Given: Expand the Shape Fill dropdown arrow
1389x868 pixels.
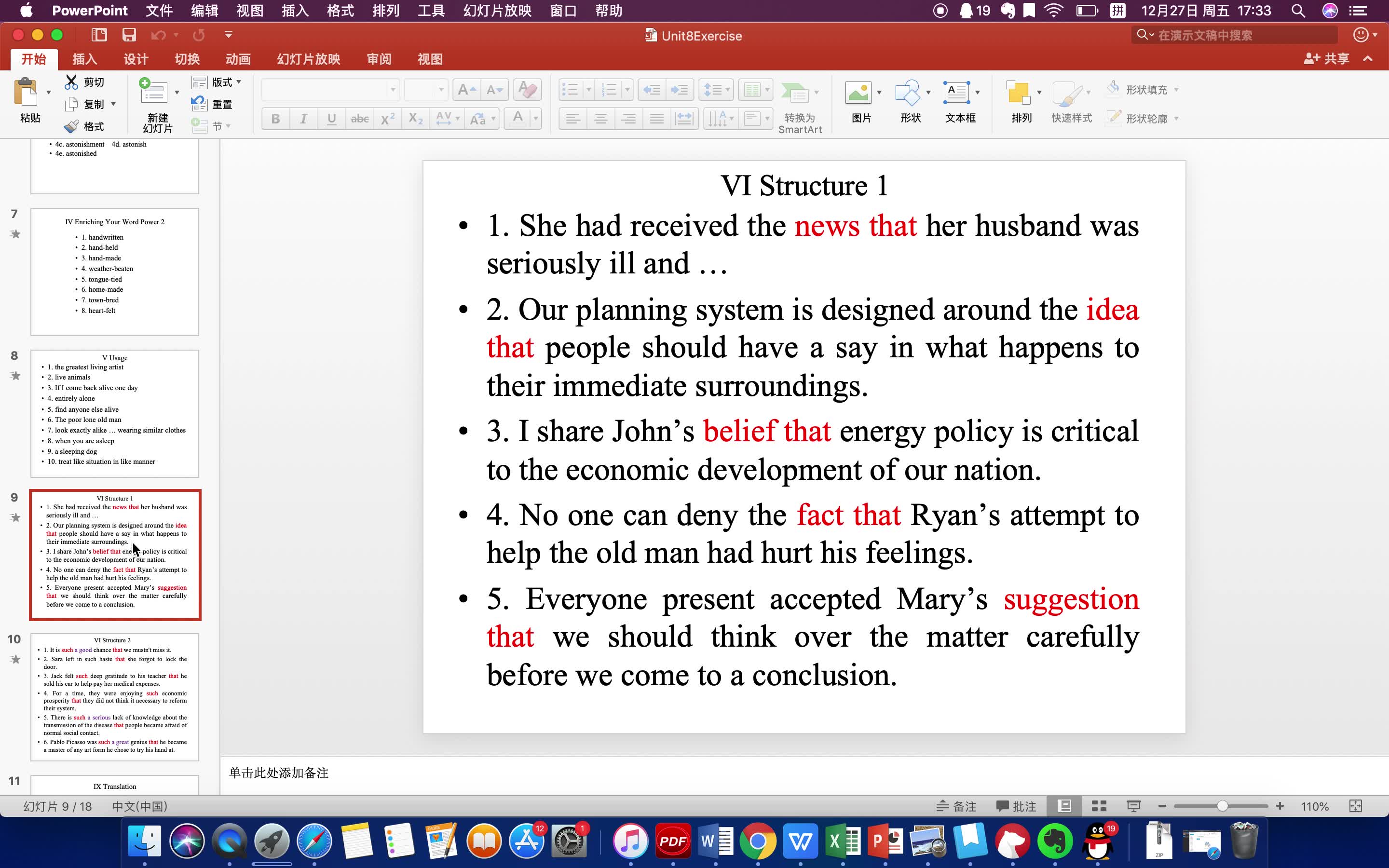Looking at the screenshot, I should pos(1176,90).
